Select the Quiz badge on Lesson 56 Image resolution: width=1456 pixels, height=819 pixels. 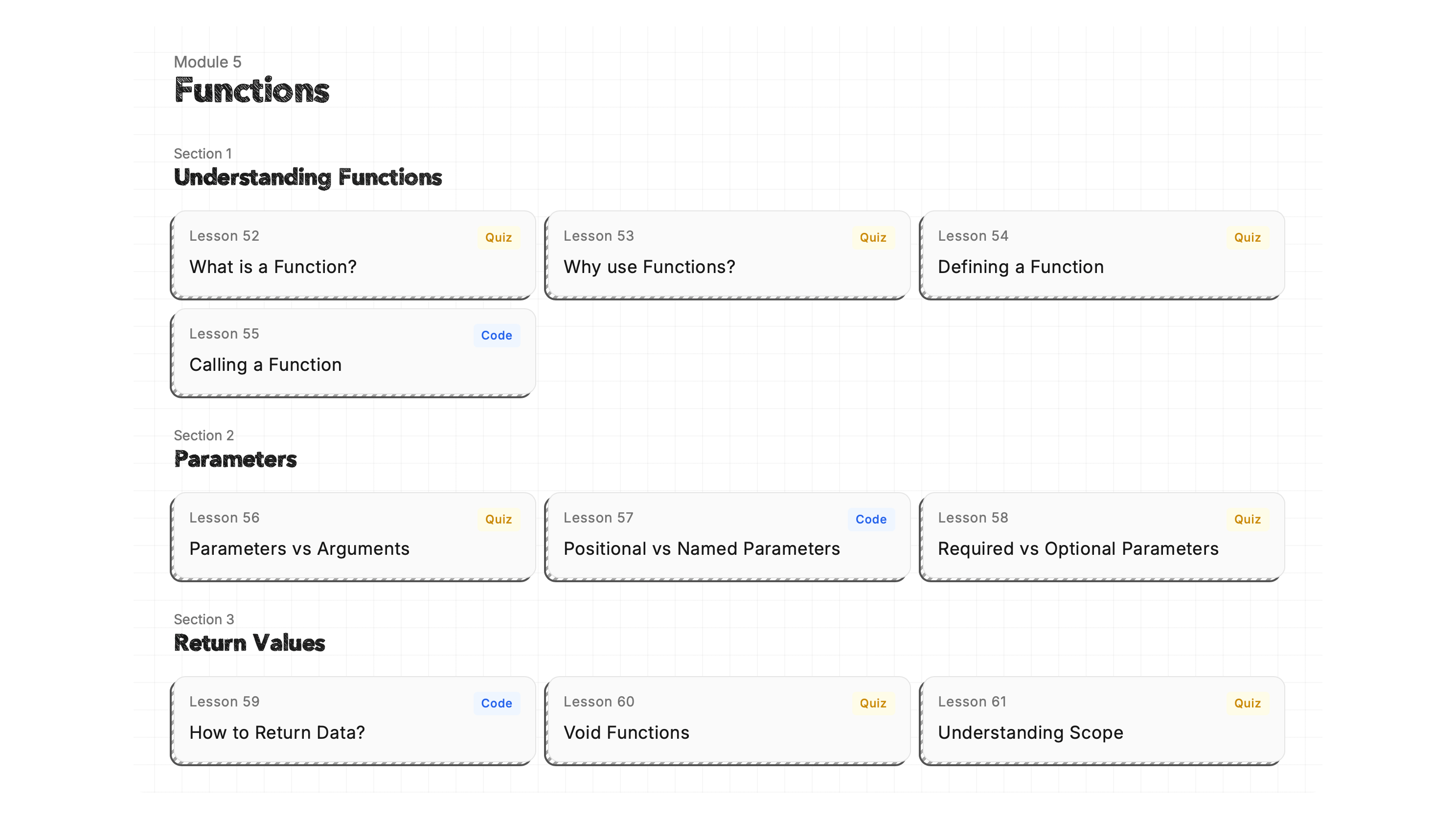click(498, 520)
